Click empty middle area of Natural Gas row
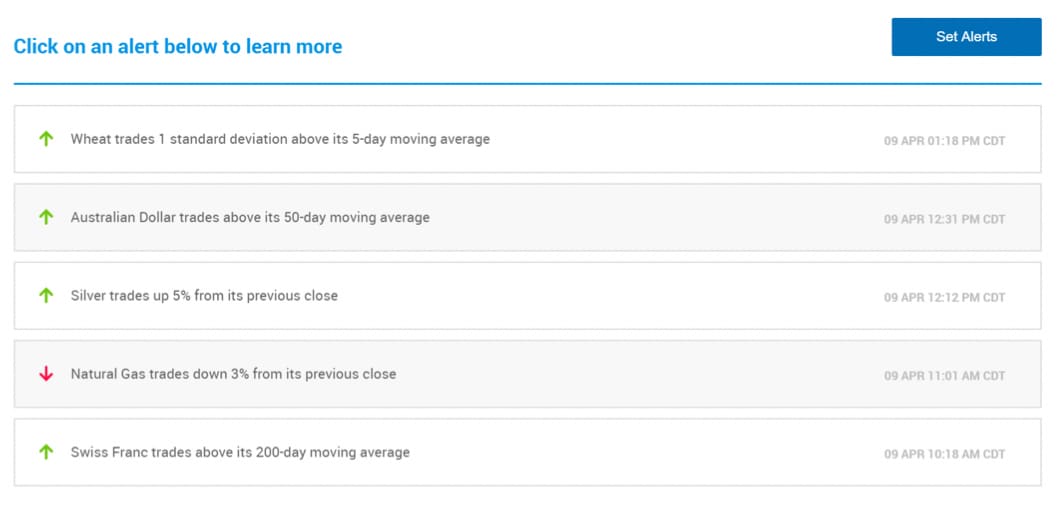1058x506 pixels. point(640,374)
